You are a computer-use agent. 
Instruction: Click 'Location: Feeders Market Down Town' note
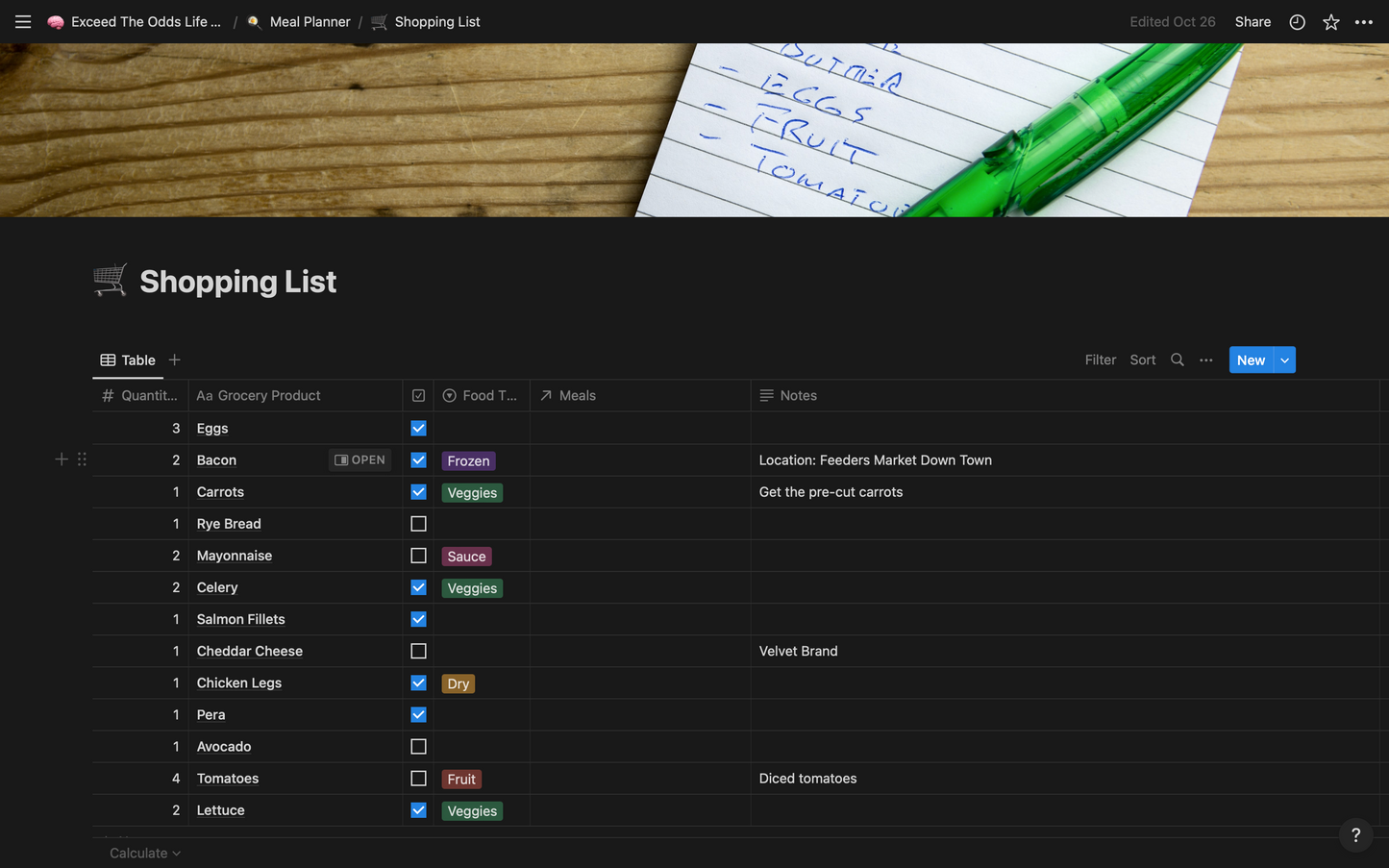[x=876, y=459]
